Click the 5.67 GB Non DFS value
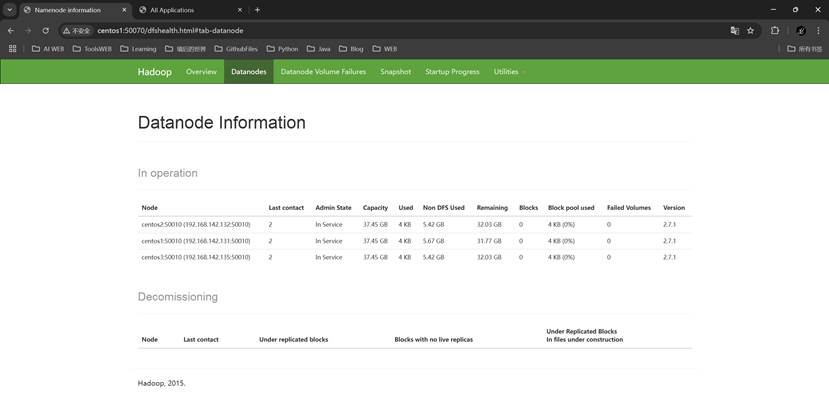 [434, 241]
